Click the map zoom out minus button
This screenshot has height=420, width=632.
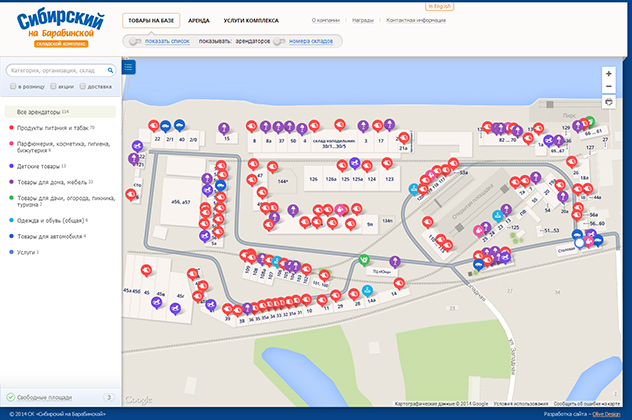(x=609, y=86)
